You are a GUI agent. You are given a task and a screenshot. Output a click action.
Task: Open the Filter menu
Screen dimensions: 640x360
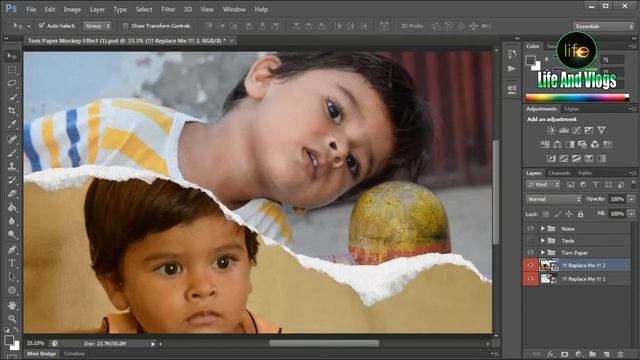pos(168,9)
